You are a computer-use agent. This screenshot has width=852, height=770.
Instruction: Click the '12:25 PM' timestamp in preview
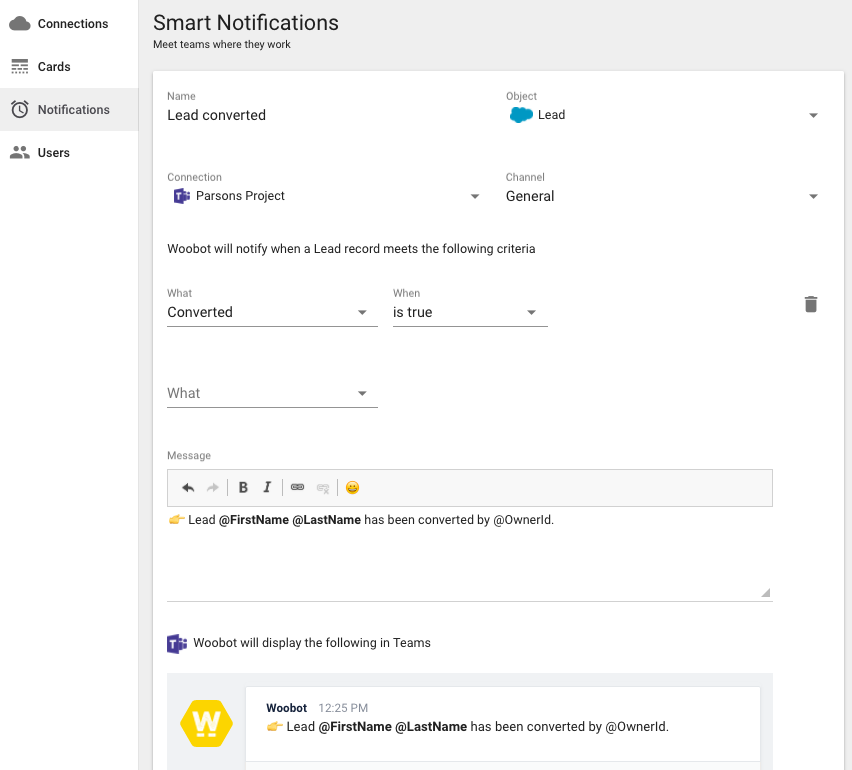pyautogui.click(x=343, y=708)
